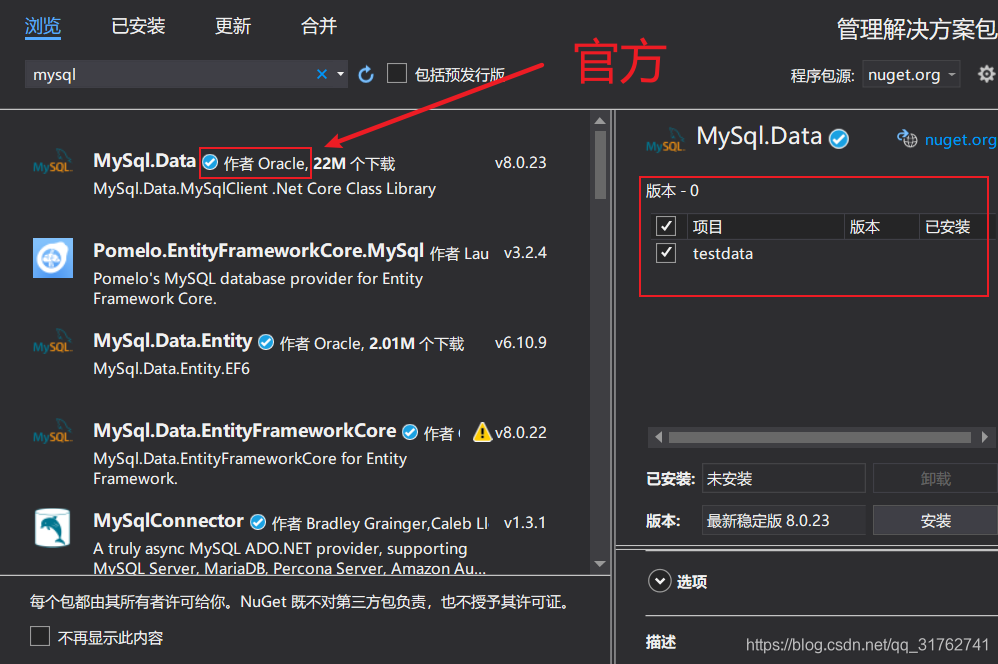Refresh the package search results
Screen dimensions: 998x664
pos(366,74)
